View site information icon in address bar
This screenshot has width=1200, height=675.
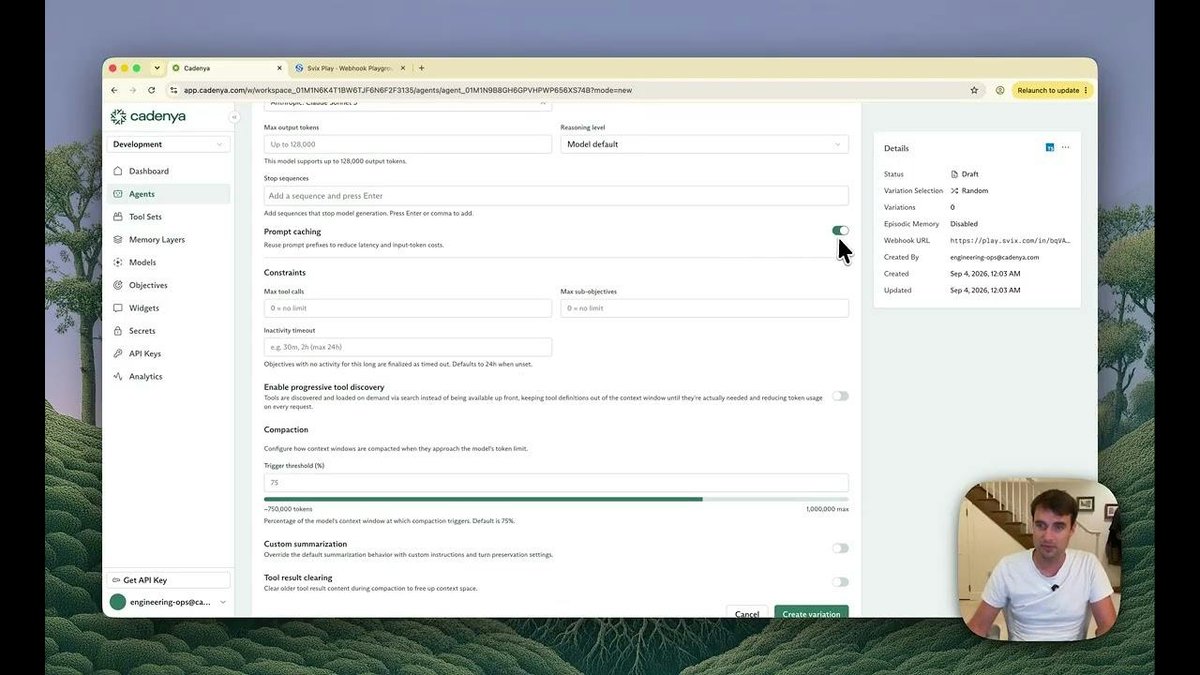click(x=174, y=90)
